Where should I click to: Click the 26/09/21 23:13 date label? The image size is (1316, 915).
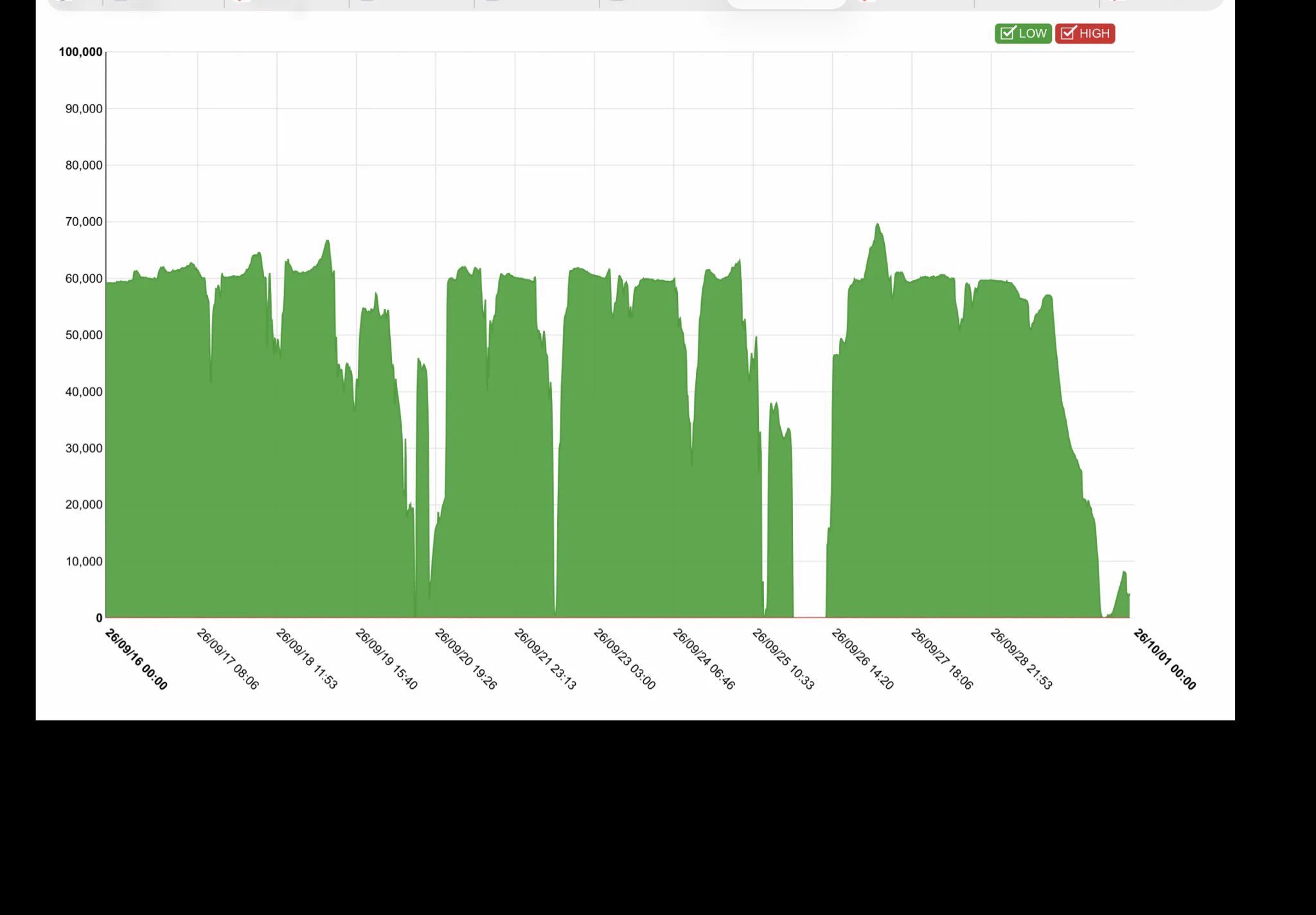click(545, 660)
